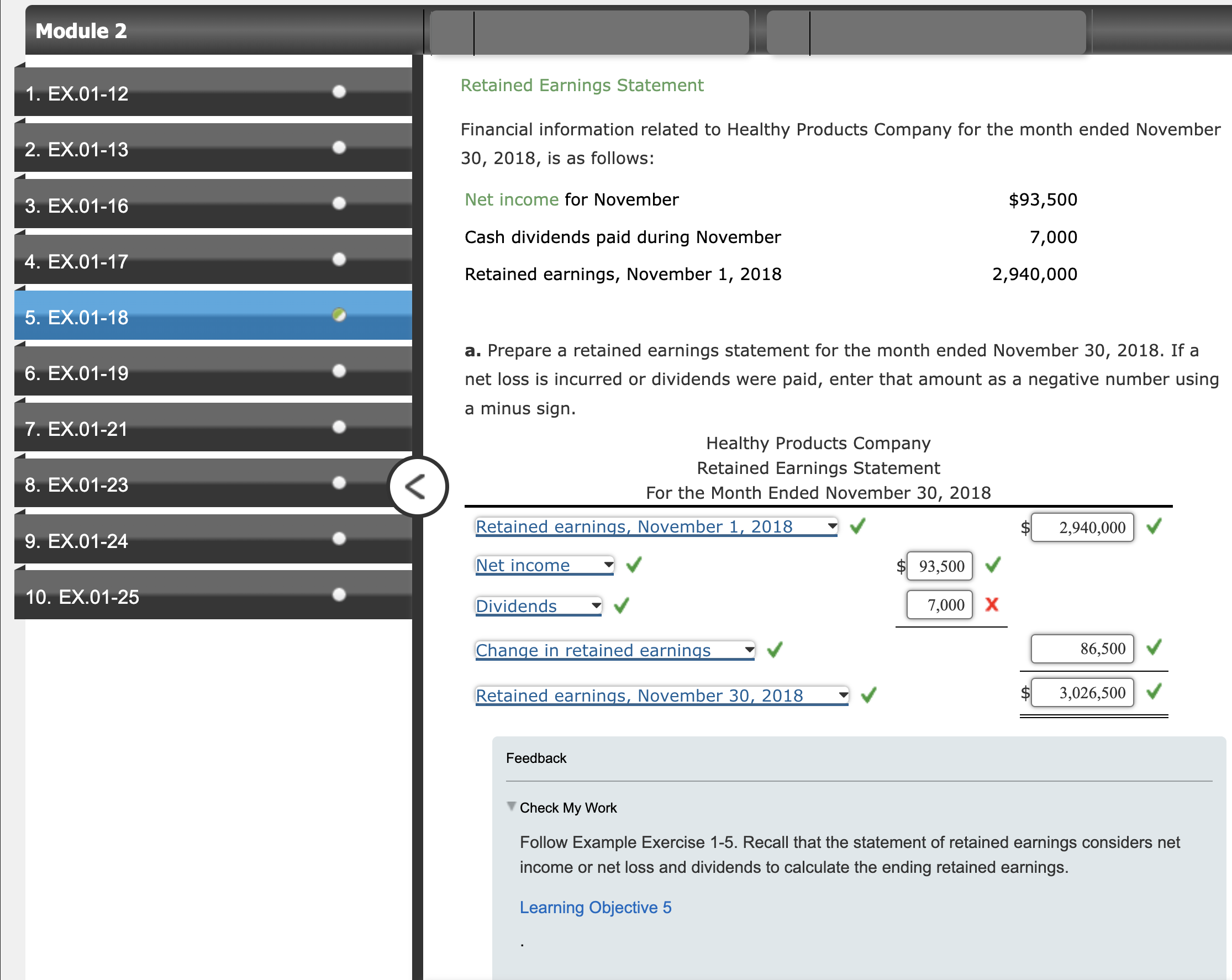This screenshot has height=980, width=1232.
Task: Click the status dot of EX.01-17
Action: point(339,260)
